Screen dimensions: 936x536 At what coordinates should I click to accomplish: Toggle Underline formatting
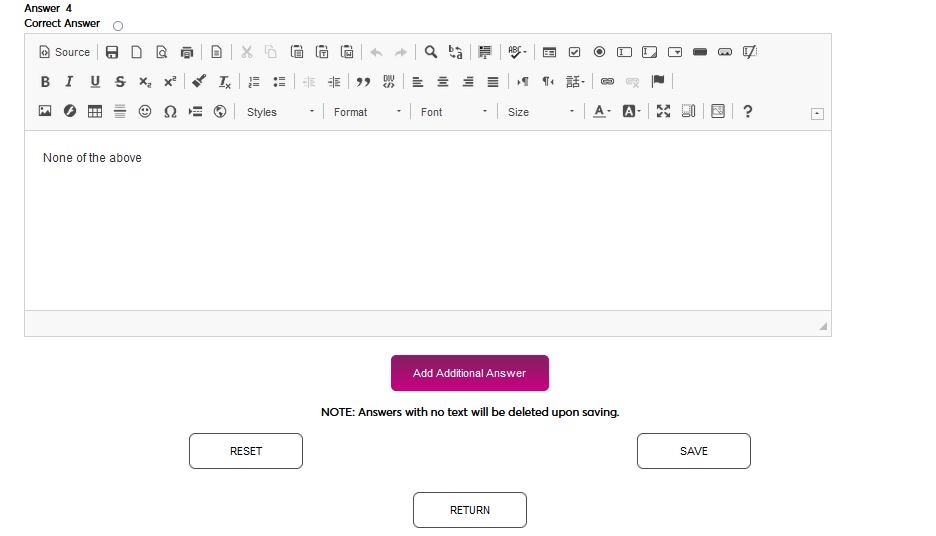tap(95, 82)
